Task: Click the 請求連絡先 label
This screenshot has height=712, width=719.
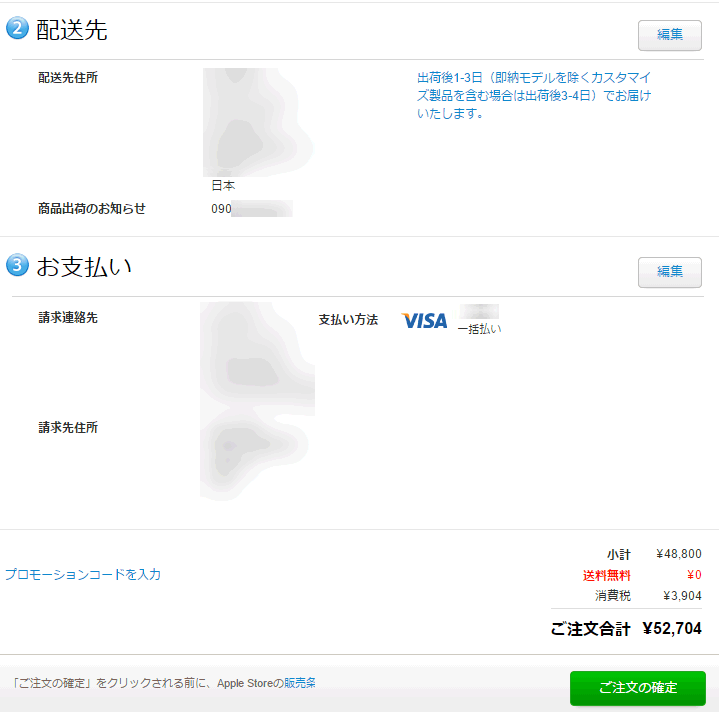Action: [68, 317]
